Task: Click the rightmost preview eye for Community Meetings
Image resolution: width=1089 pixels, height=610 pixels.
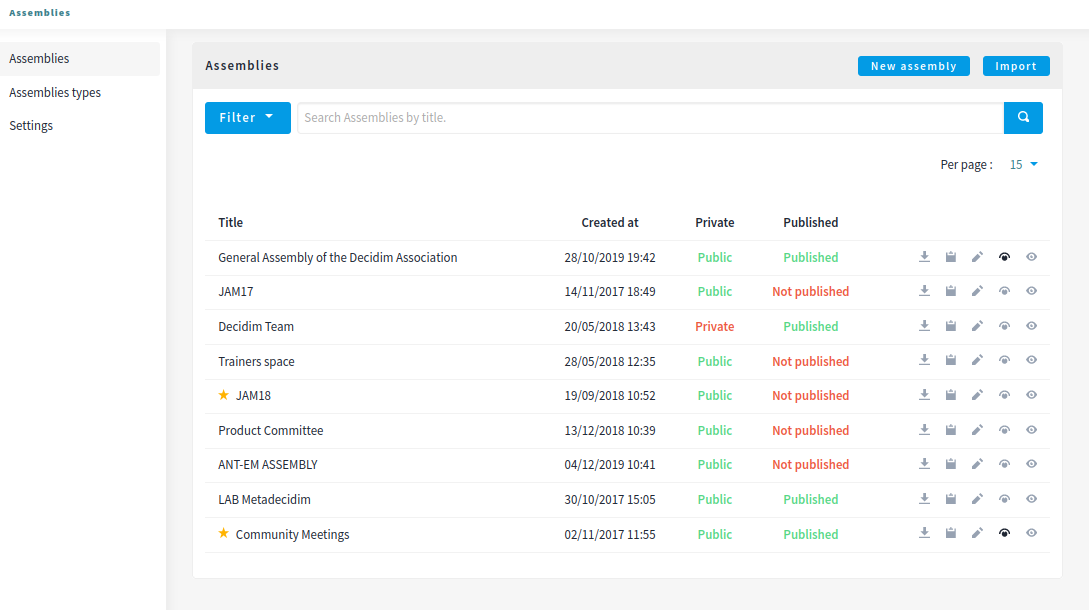Action: [x=1031, y=534]
